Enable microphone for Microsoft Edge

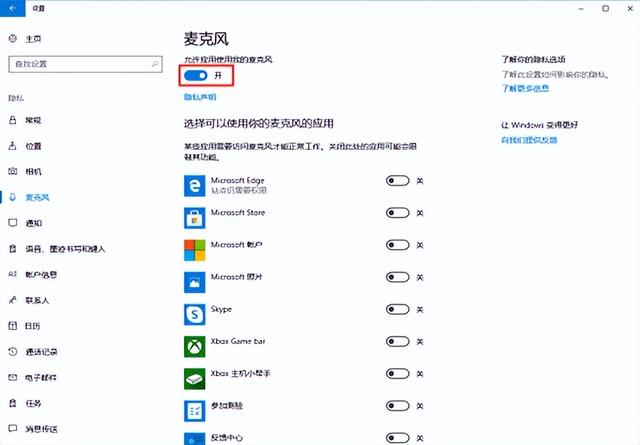click(398, 180)
